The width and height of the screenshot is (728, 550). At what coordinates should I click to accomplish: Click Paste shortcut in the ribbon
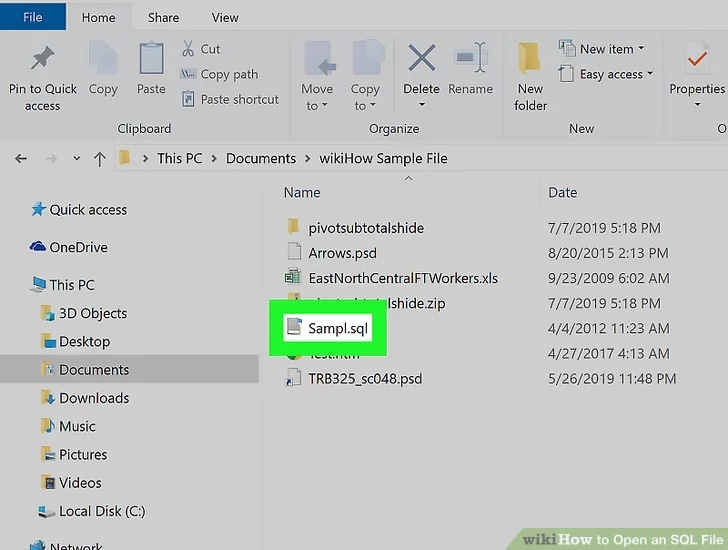239,99
